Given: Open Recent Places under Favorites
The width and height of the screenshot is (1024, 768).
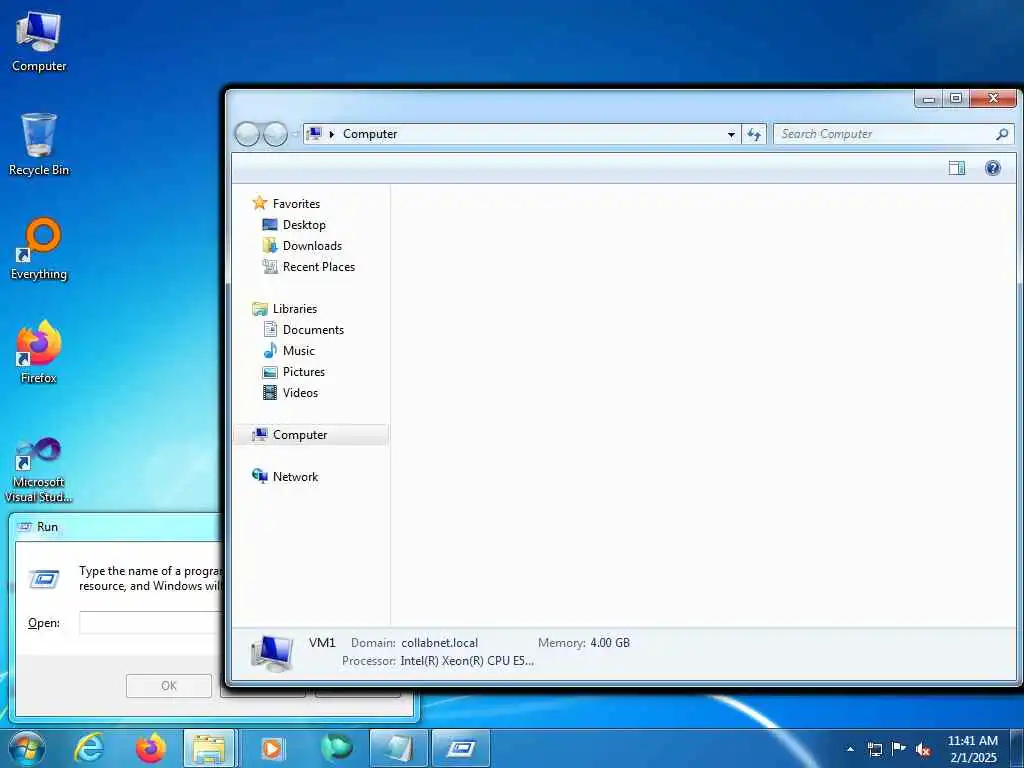Looking at the screenshot, I should point(319,266).
